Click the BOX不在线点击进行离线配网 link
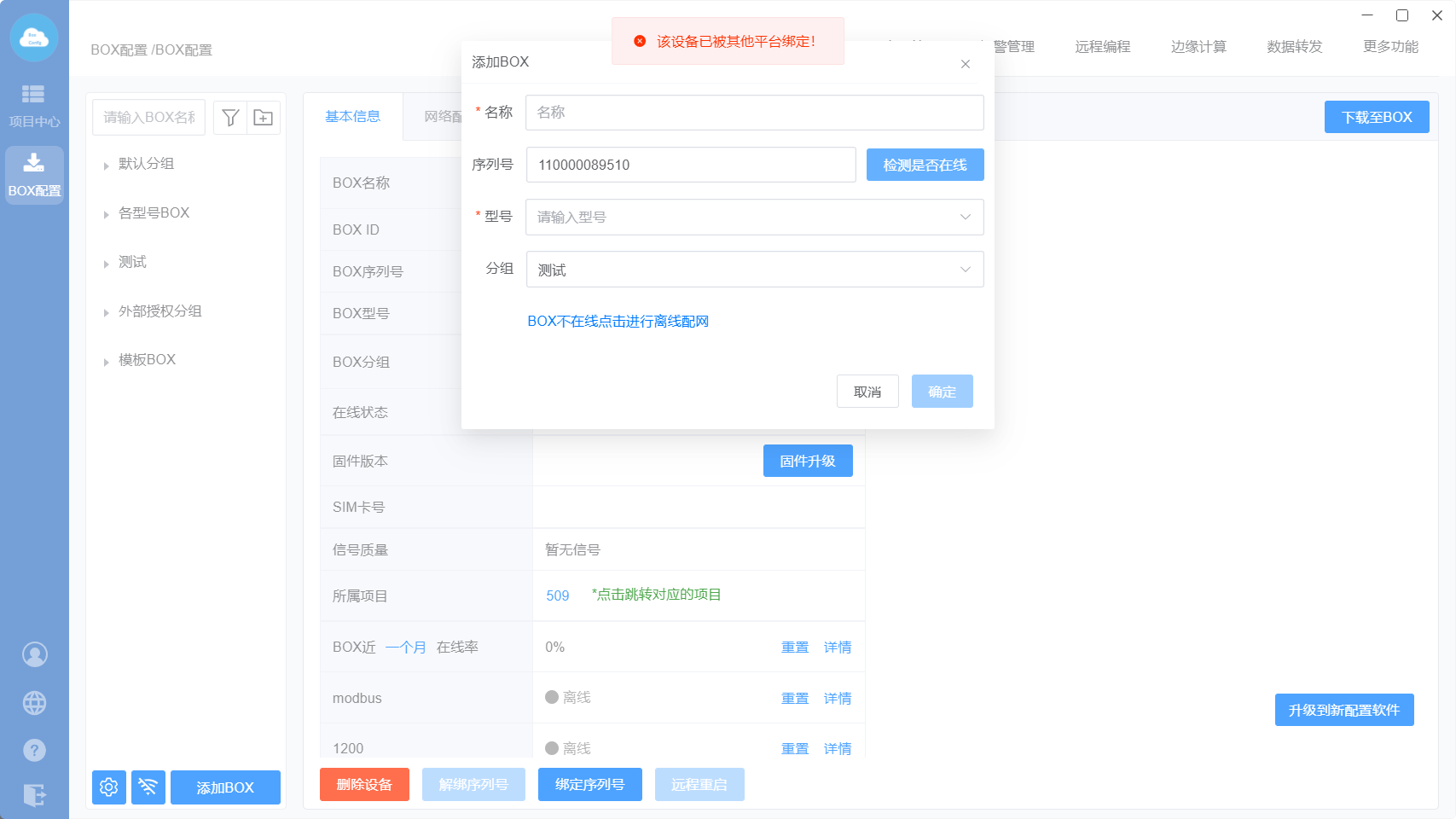This screenshot has width=1456, height=819. click(618, 322)
